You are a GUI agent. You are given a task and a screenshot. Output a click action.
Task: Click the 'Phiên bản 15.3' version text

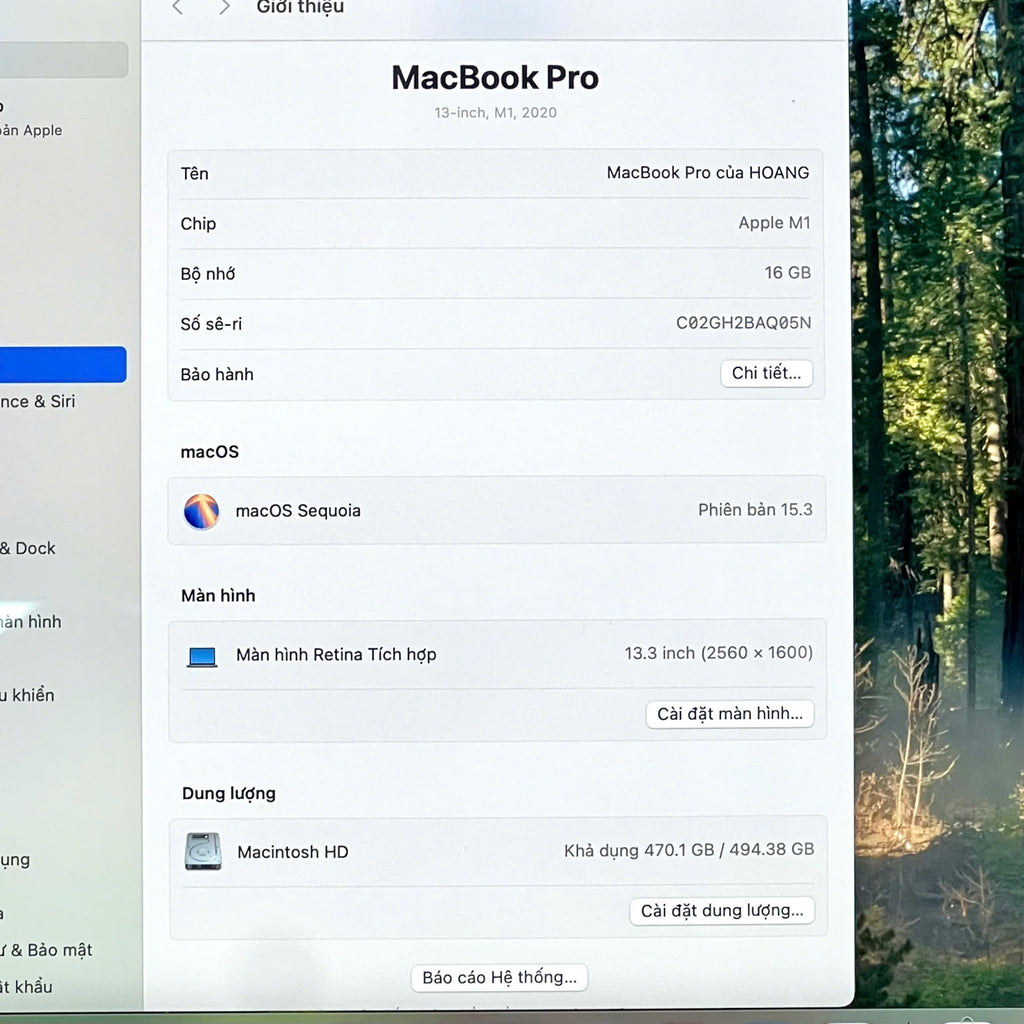755,509
